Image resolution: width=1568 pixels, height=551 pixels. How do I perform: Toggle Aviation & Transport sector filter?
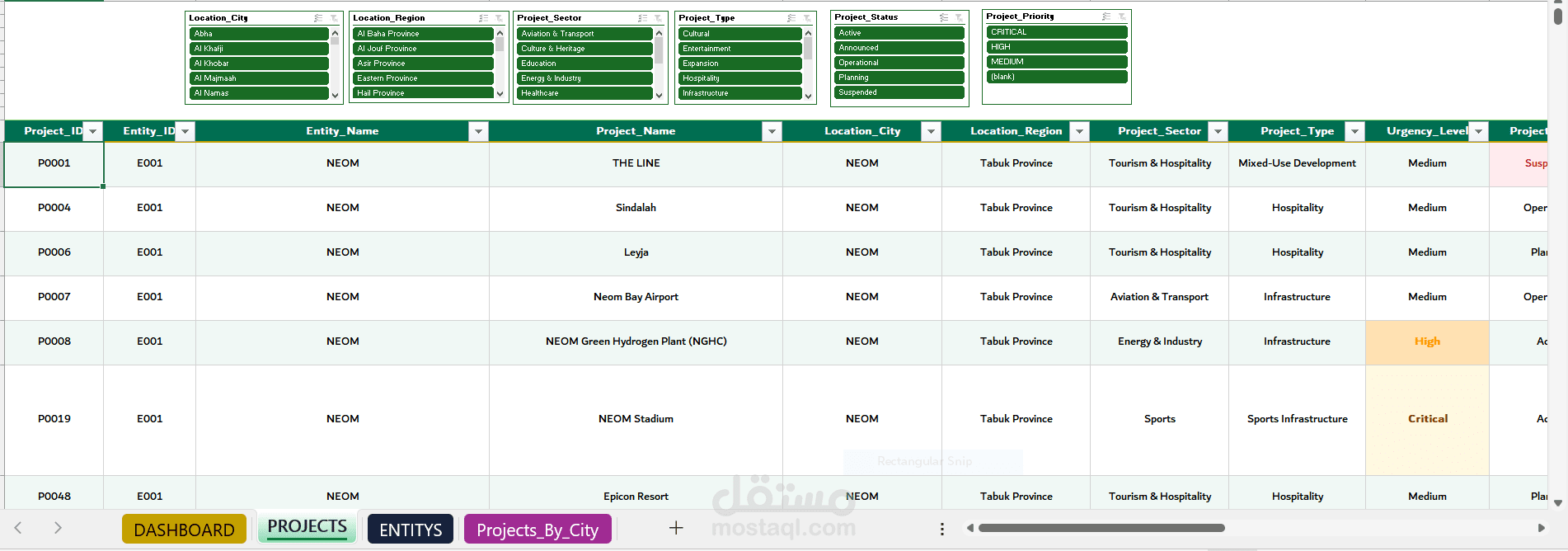tap(584, 34)
